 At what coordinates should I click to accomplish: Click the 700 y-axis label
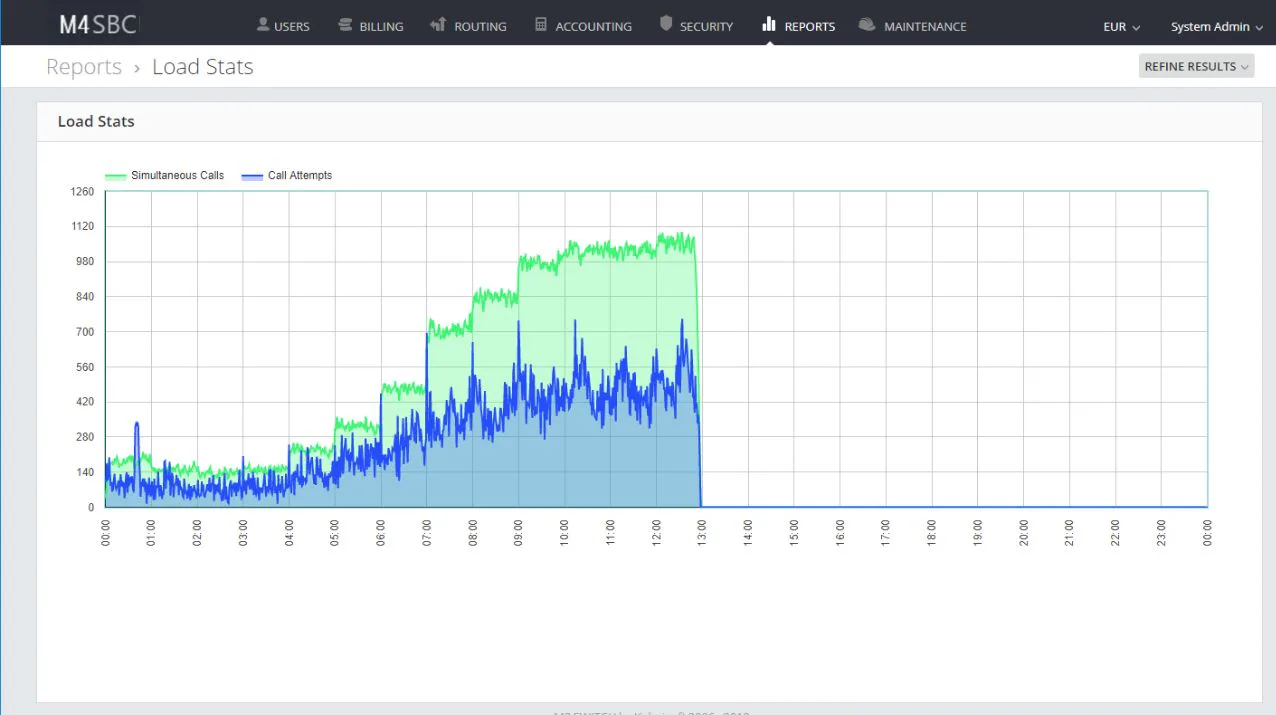point(84,331)
